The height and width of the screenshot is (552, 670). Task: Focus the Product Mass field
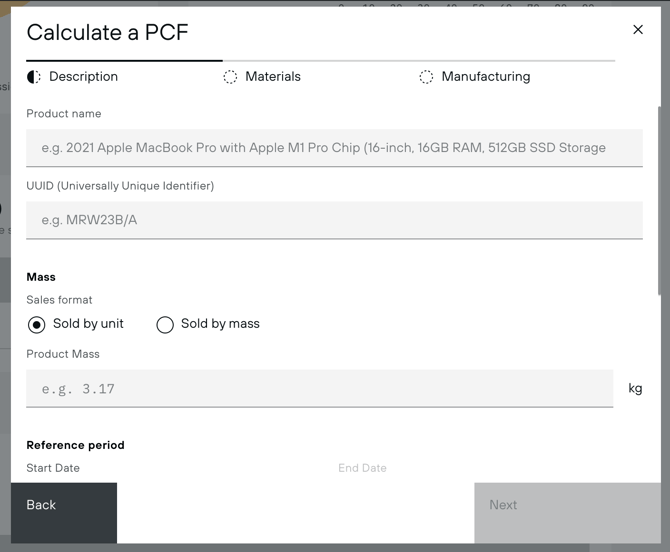tap(319, 389)
